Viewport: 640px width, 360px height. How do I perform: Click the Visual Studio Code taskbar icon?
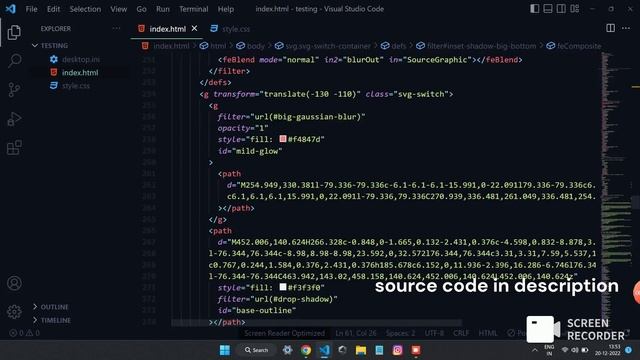coord(324,350)
